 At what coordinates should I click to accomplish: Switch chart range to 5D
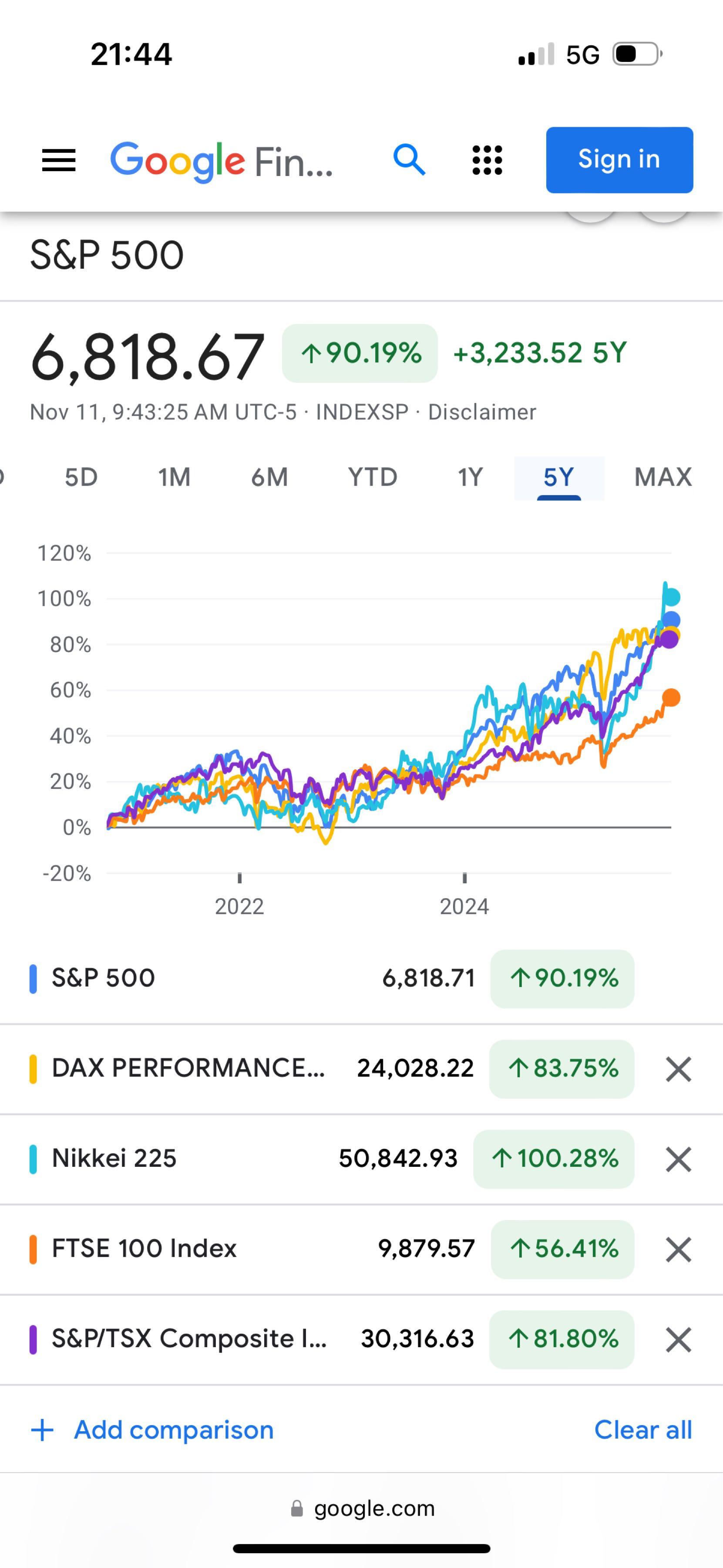tap(81, 477)
